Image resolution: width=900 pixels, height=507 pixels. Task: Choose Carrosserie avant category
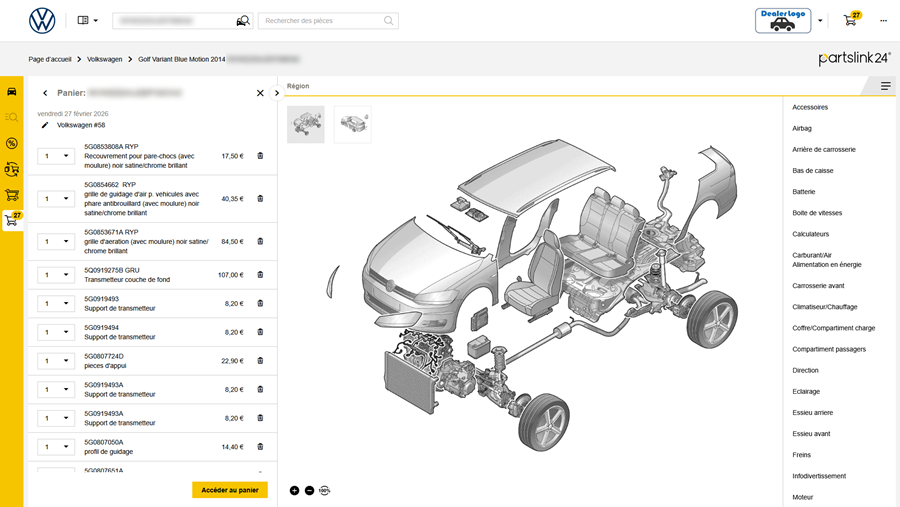click(x=818, y=286)
